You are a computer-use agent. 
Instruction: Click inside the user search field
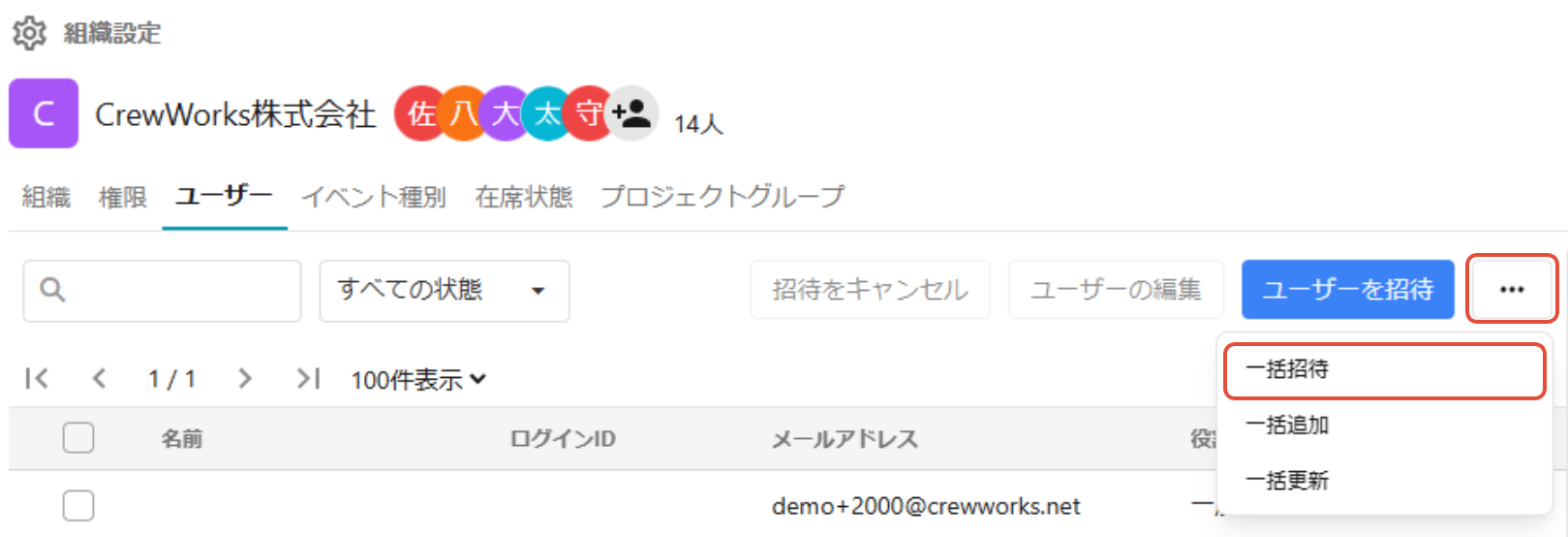pyautogui.click(x=162, y=290)
